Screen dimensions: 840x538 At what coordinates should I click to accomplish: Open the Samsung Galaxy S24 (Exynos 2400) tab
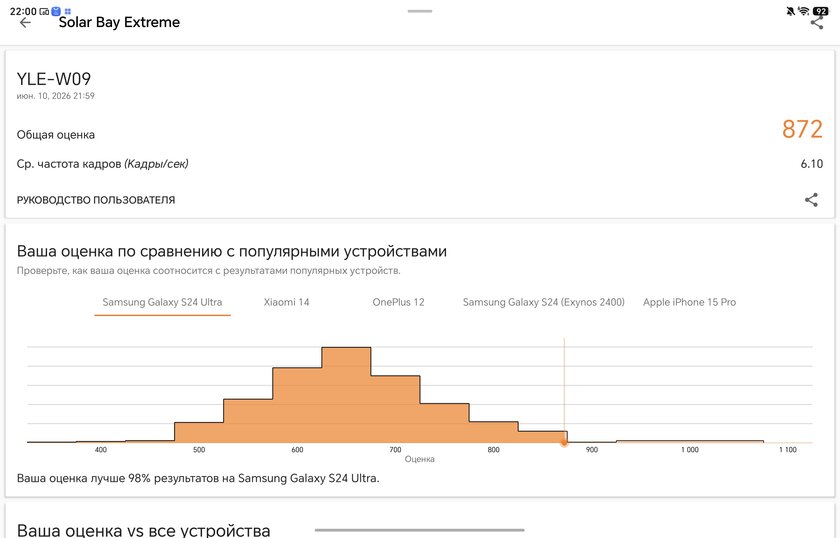[544, 302]
